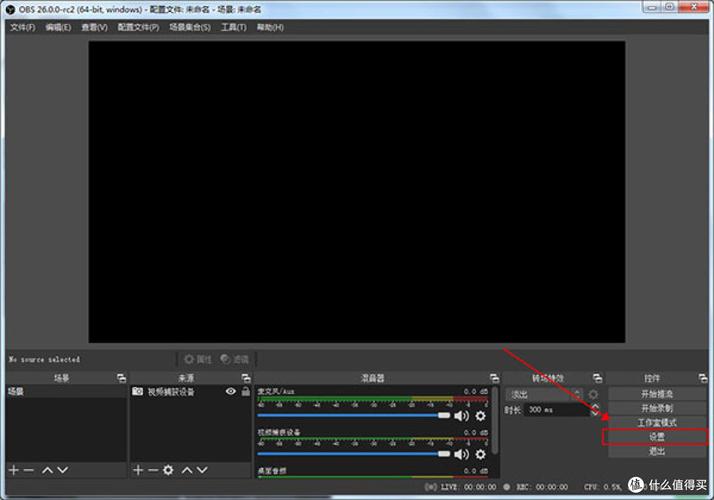714x500 pixels.
Task: Pop out the 来源 dock panel
Action: (246, 378)
